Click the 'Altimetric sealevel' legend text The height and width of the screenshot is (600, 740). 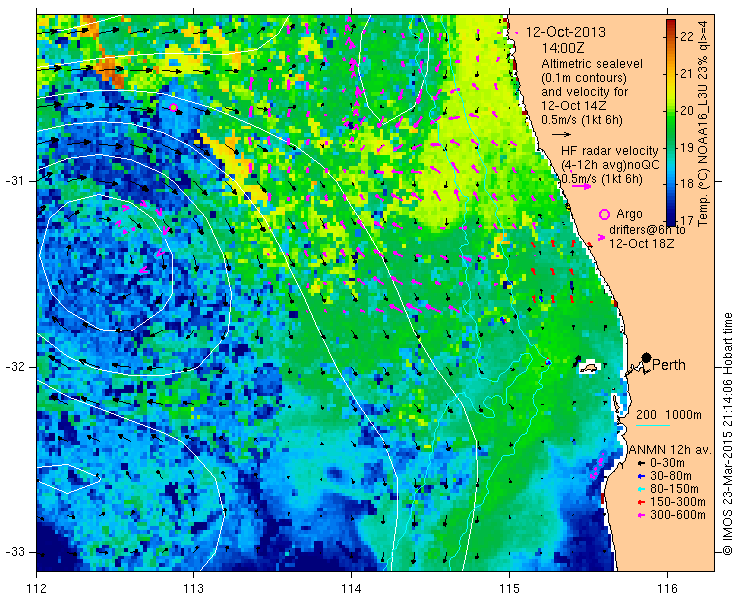(592, 64)
